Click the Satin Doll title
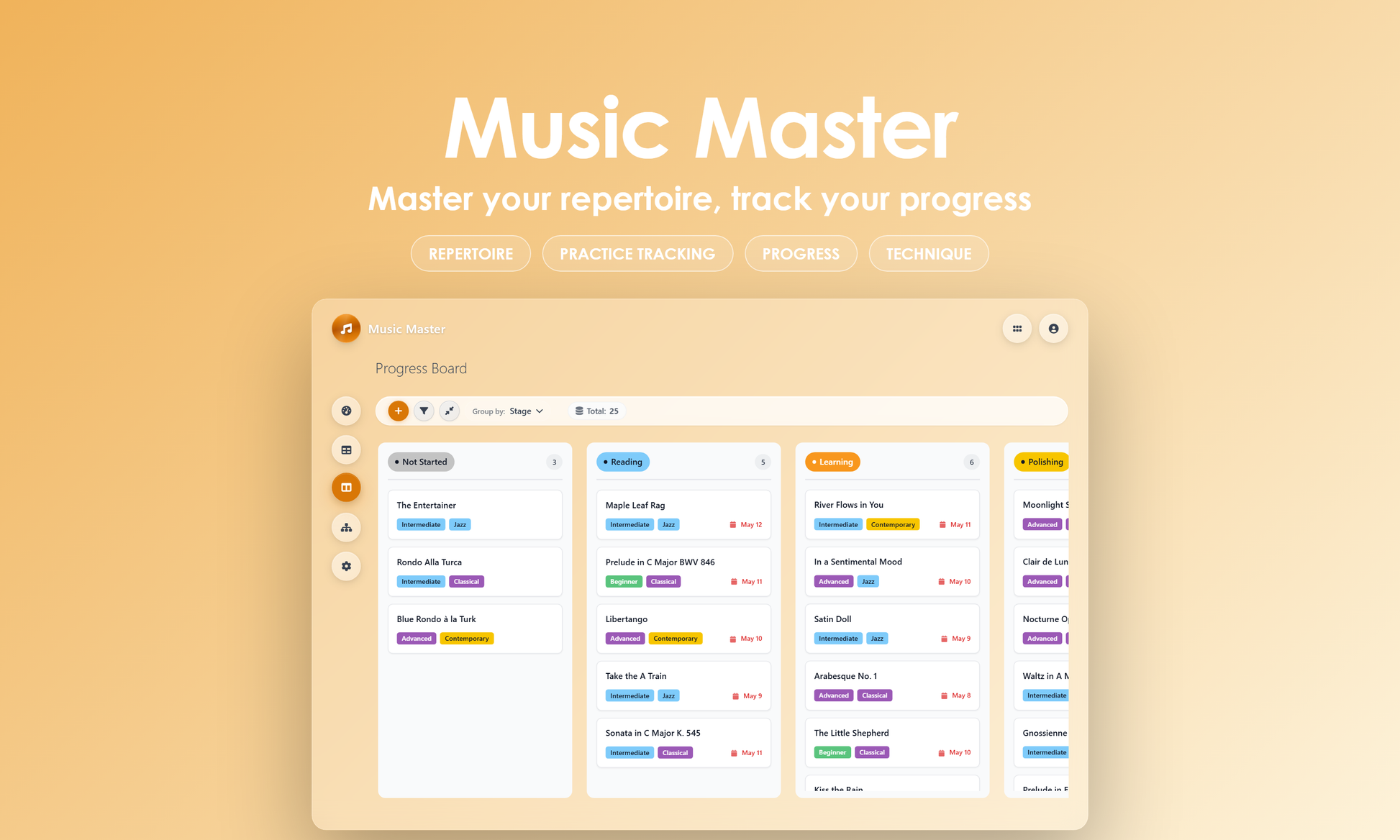 click(832, 619)
